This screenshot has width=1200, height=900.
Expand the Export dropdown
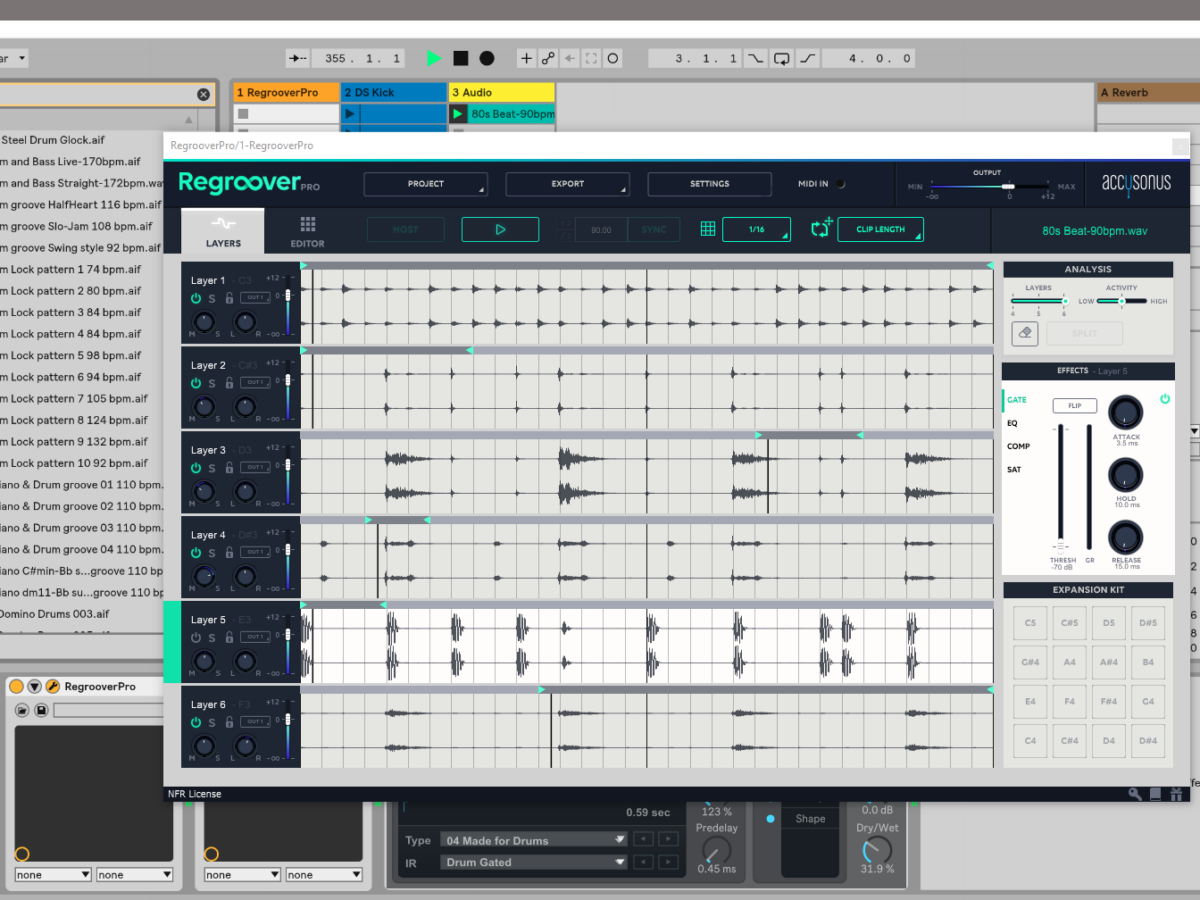click(567, 184)
